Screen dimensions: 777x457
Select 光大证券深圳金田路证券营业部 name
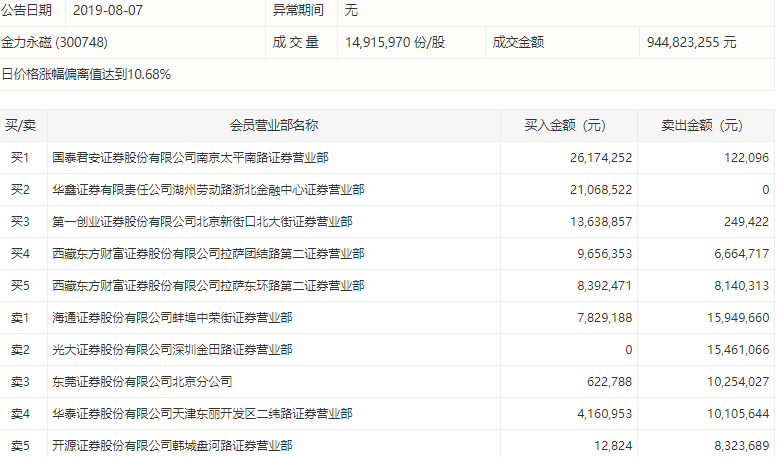(x=172, y=350)
